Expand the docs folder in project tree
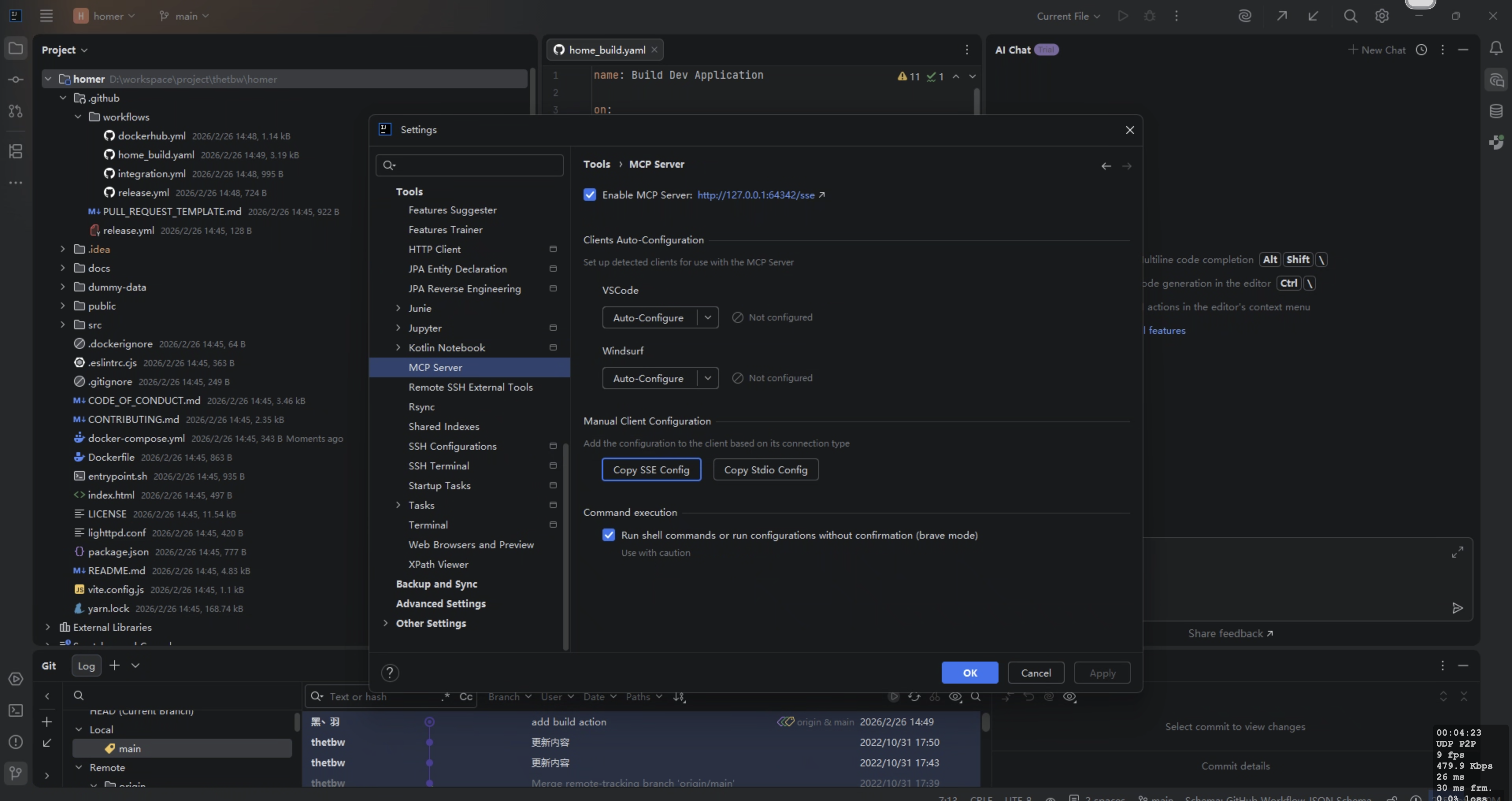 tap(63, 268)
